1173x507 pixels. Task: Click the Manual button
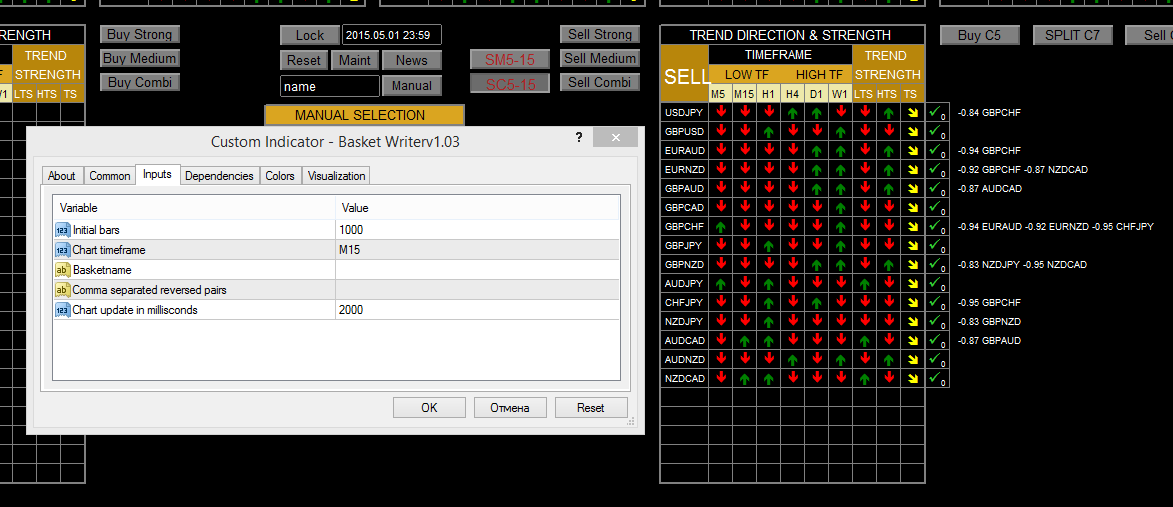(x=412, y=86)
